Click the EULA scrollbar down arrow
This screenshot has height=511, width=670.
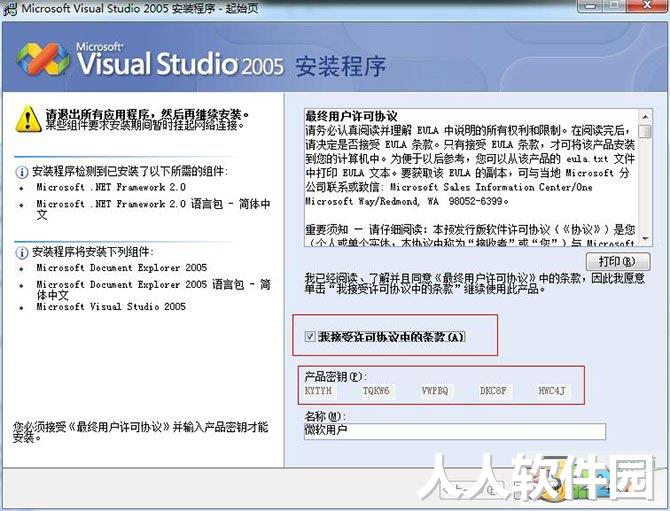point(645,239)
